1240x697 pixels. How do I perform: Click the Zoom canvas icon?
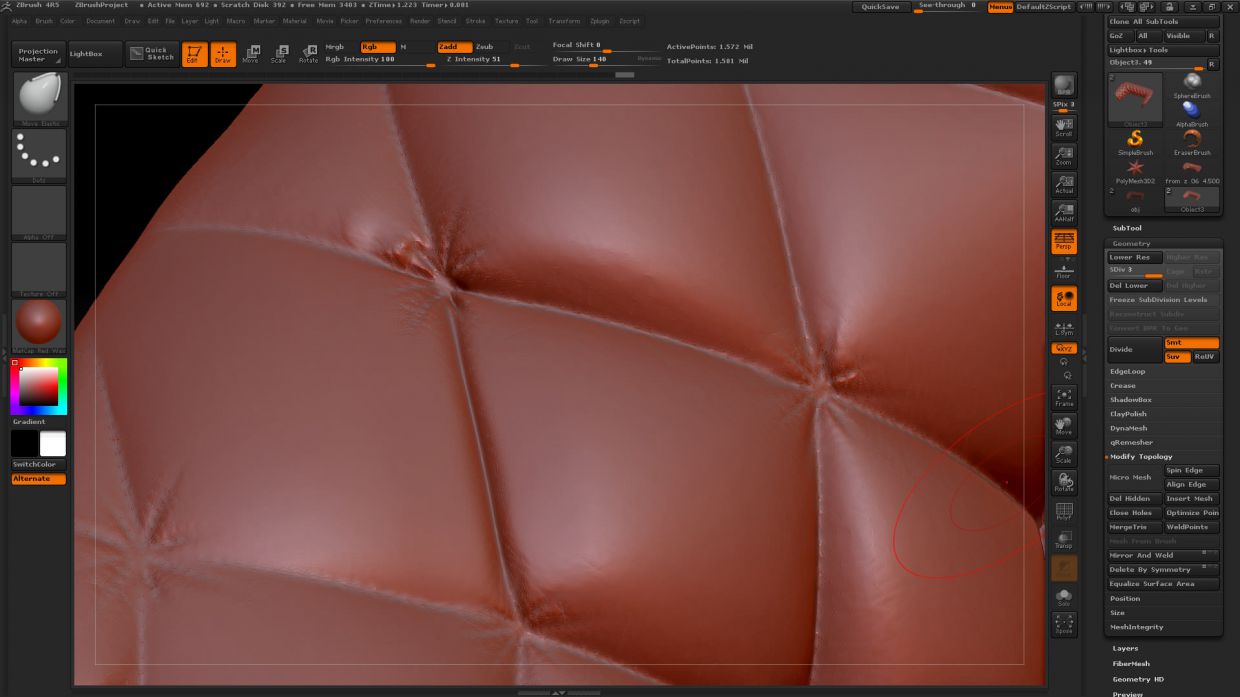point(1064,156)
